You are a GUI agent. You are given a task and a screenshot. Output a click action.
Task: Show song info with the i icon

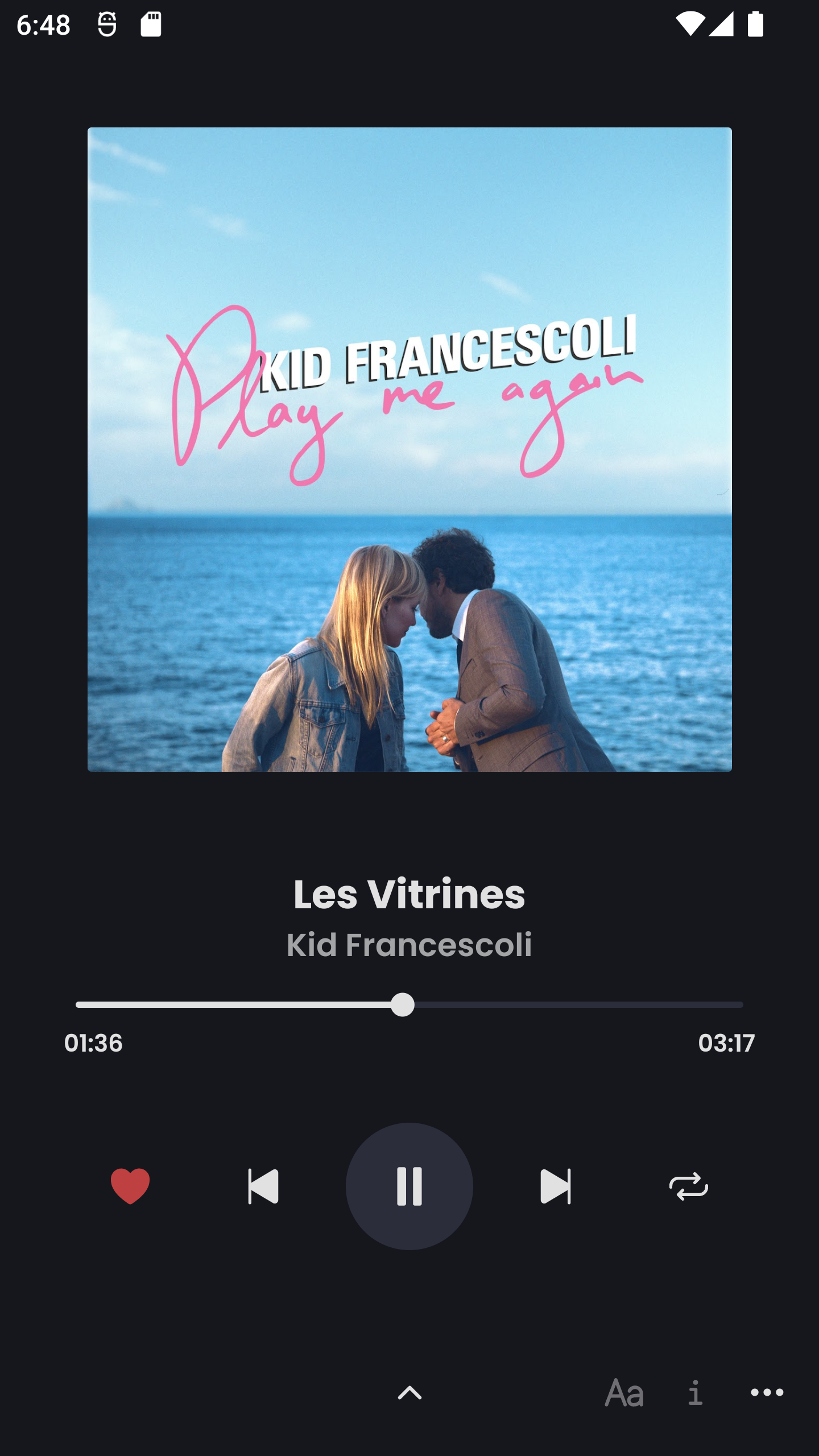pyautogui.click(x=695, y=1393)
